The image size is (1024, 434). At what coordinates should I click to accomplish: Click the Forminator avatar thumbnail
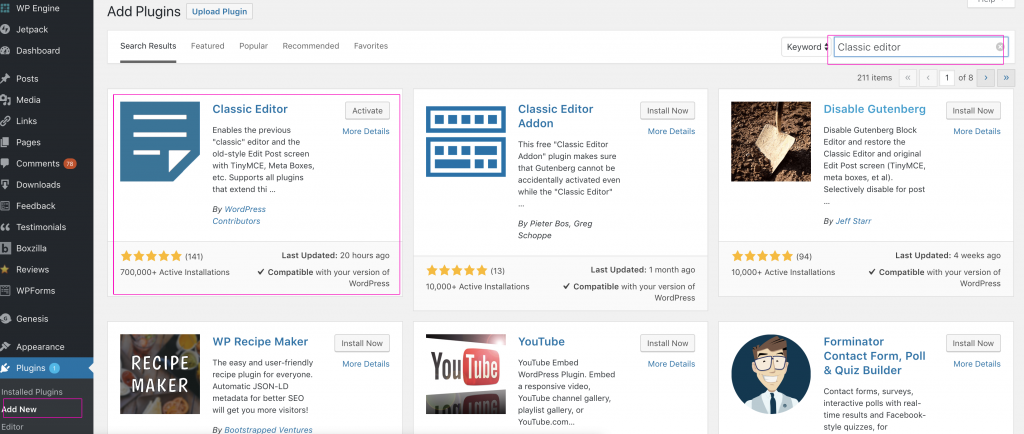point(771,374)
